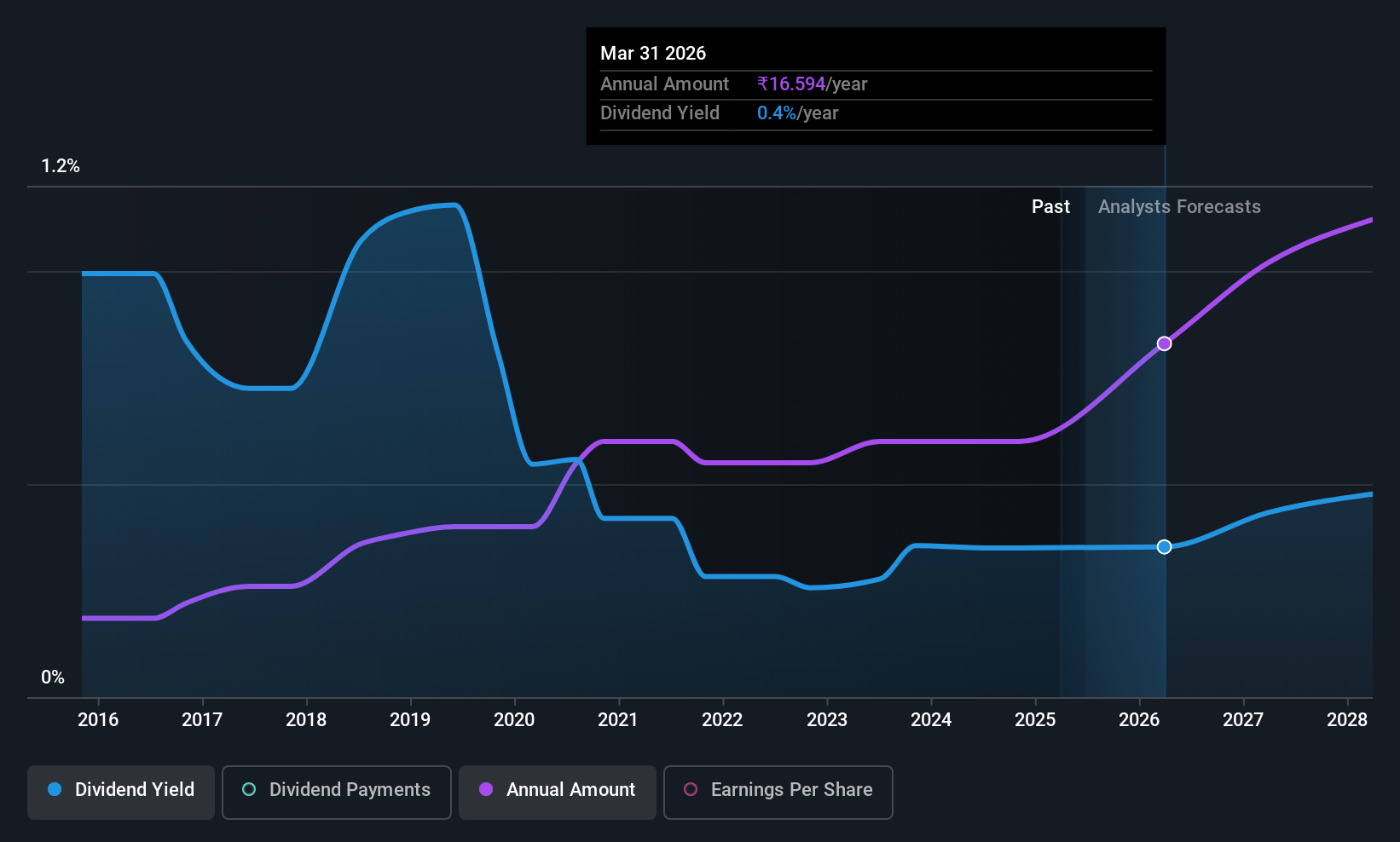Toggle the Earnings Per Share legend series
Viewport: 1400px width, 842px height.
[778, 793]
